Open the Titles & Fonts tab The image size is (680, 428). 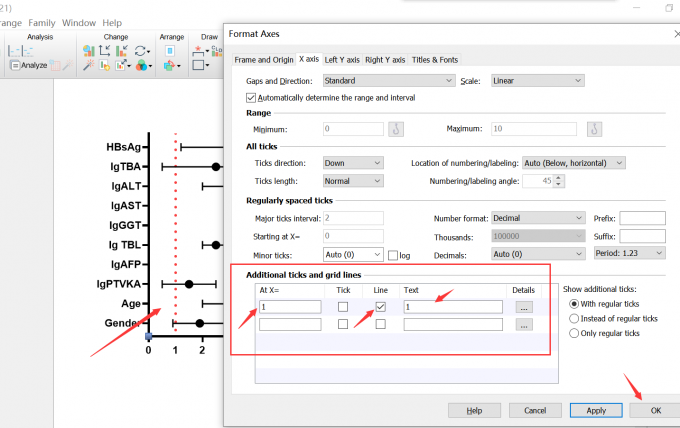[436, 60]
